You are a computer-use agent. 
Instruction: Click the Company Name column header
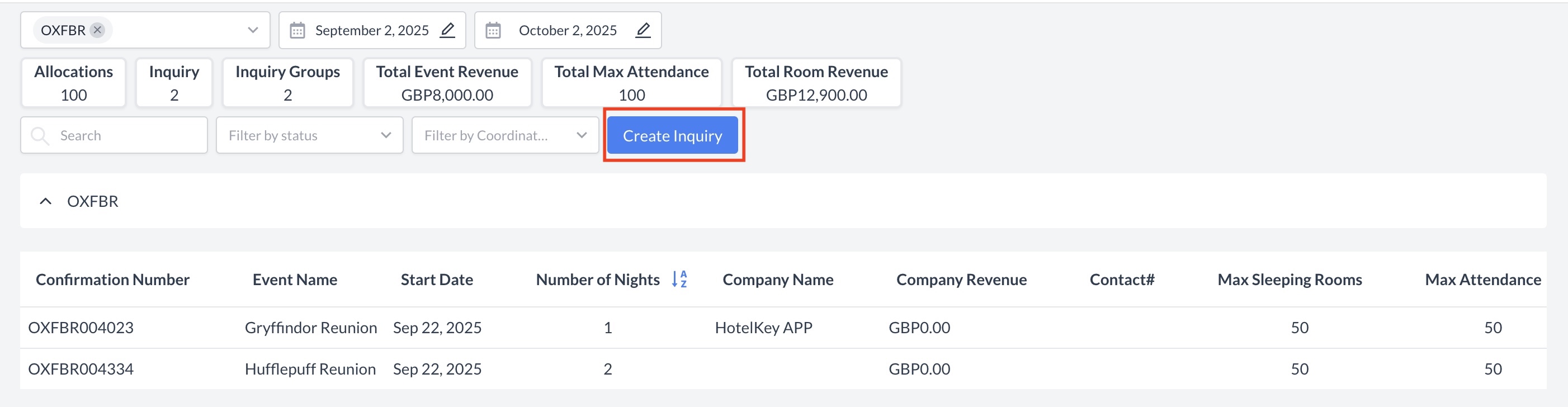click(x=777, y=280)
